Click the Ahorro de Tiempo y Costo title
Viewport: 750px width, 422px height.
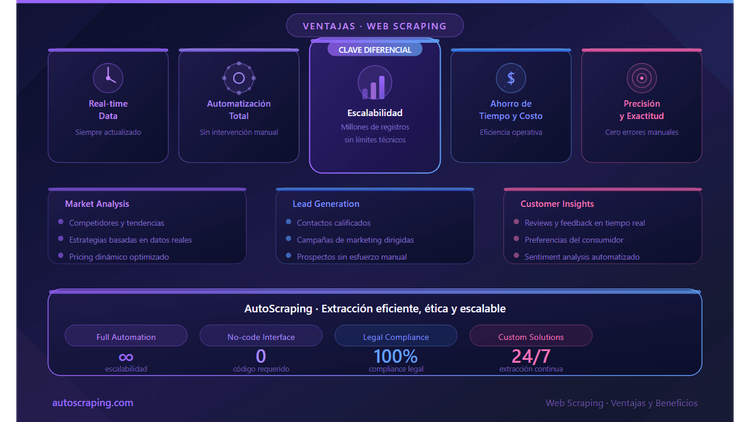511,110
